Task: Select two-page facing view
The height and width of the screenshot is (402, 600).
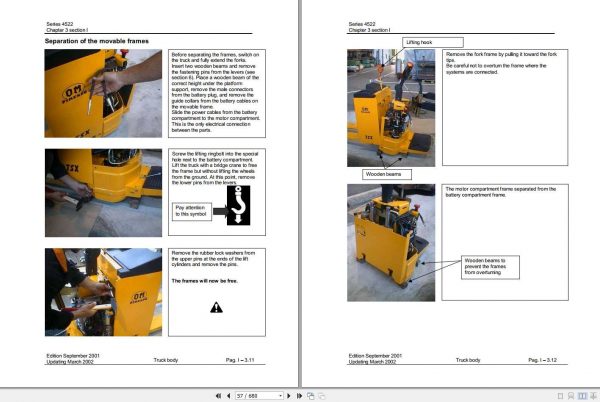Action: [x=582, y=396]
